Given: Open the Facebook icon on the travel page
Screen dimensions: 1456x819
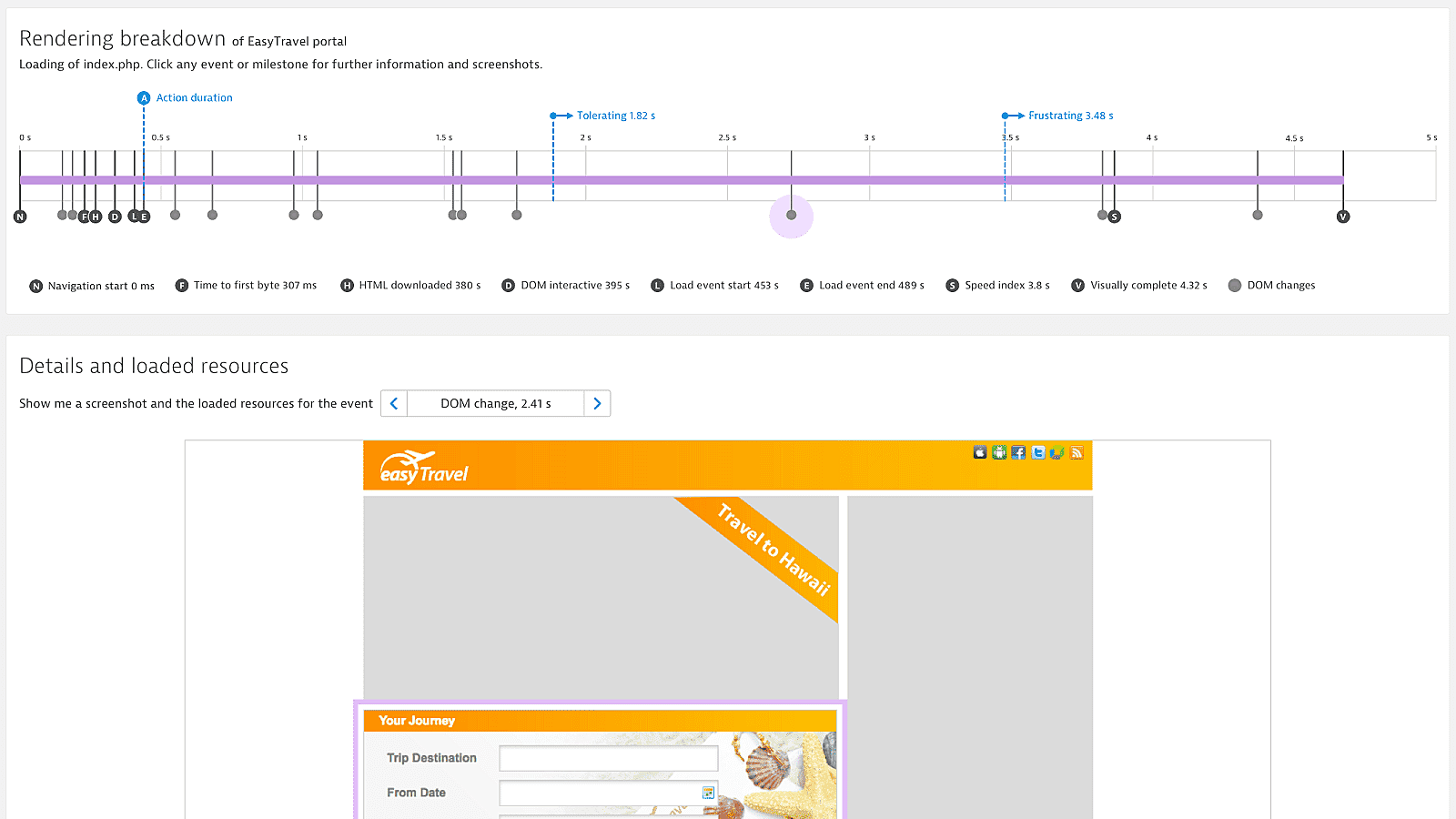Looking at the screenshot, I should pos(1018,452).
